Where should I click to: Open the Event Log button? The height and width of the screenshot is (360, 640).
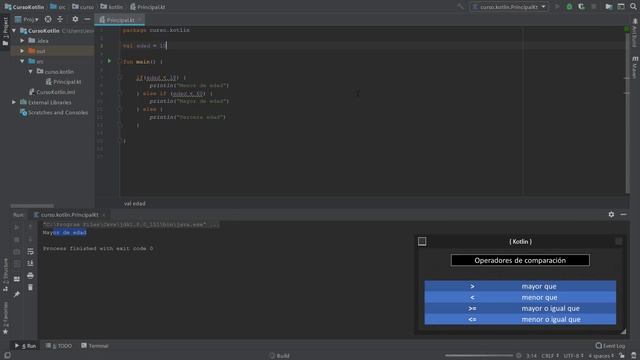(x=610, y=346)
